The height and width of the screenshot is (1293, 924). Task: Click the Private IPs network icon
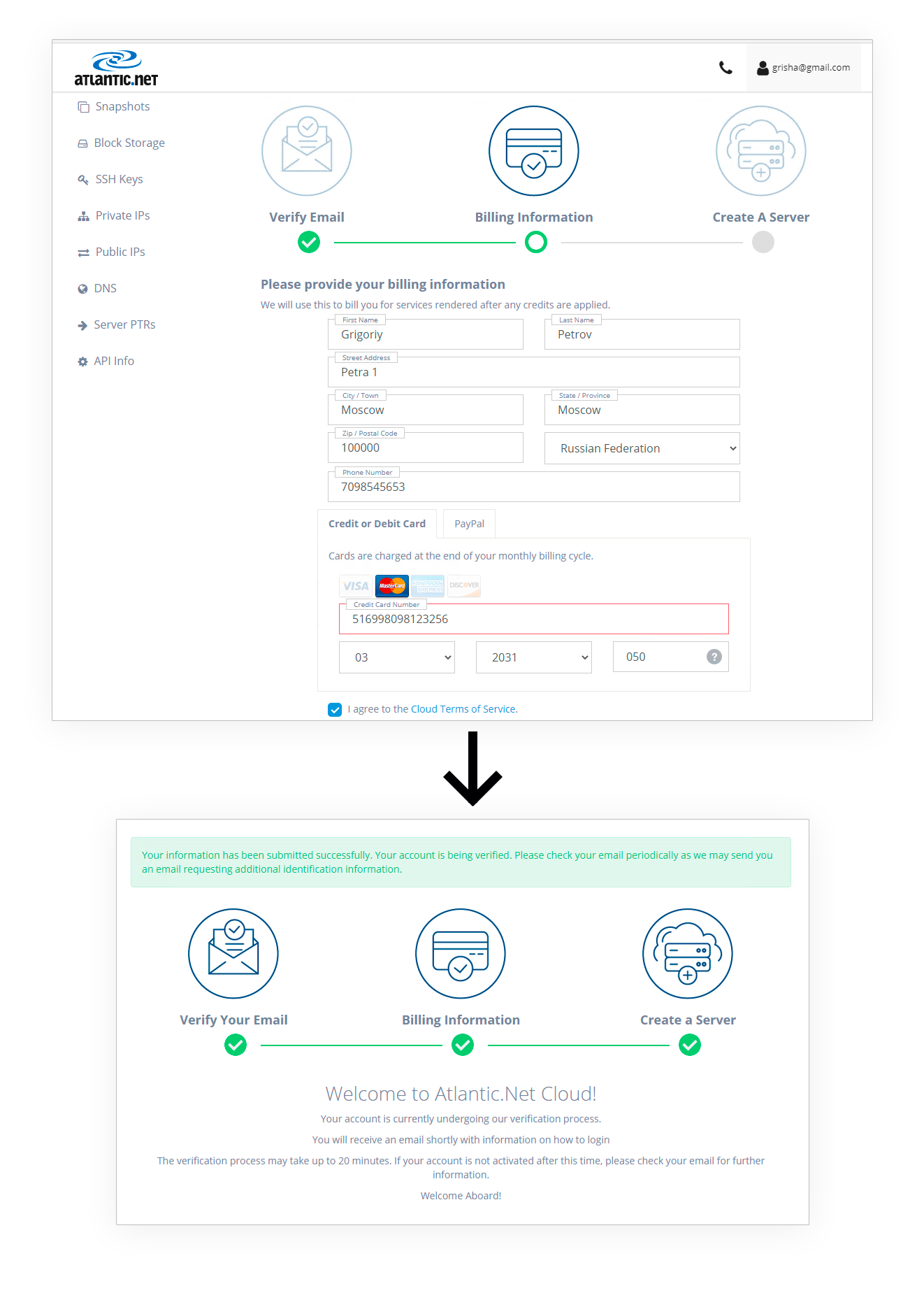click(83, 216)
